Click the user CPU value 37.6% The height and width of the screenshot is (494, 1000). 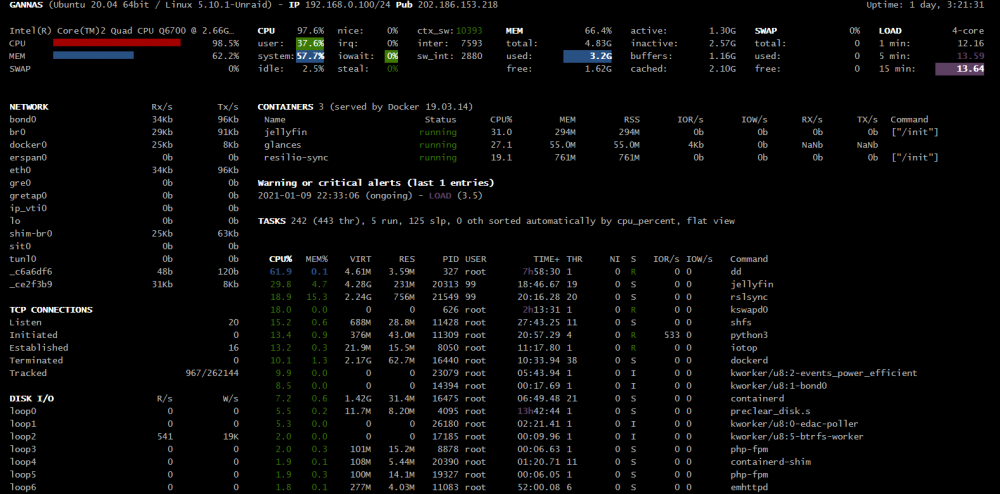click(310, 43)
